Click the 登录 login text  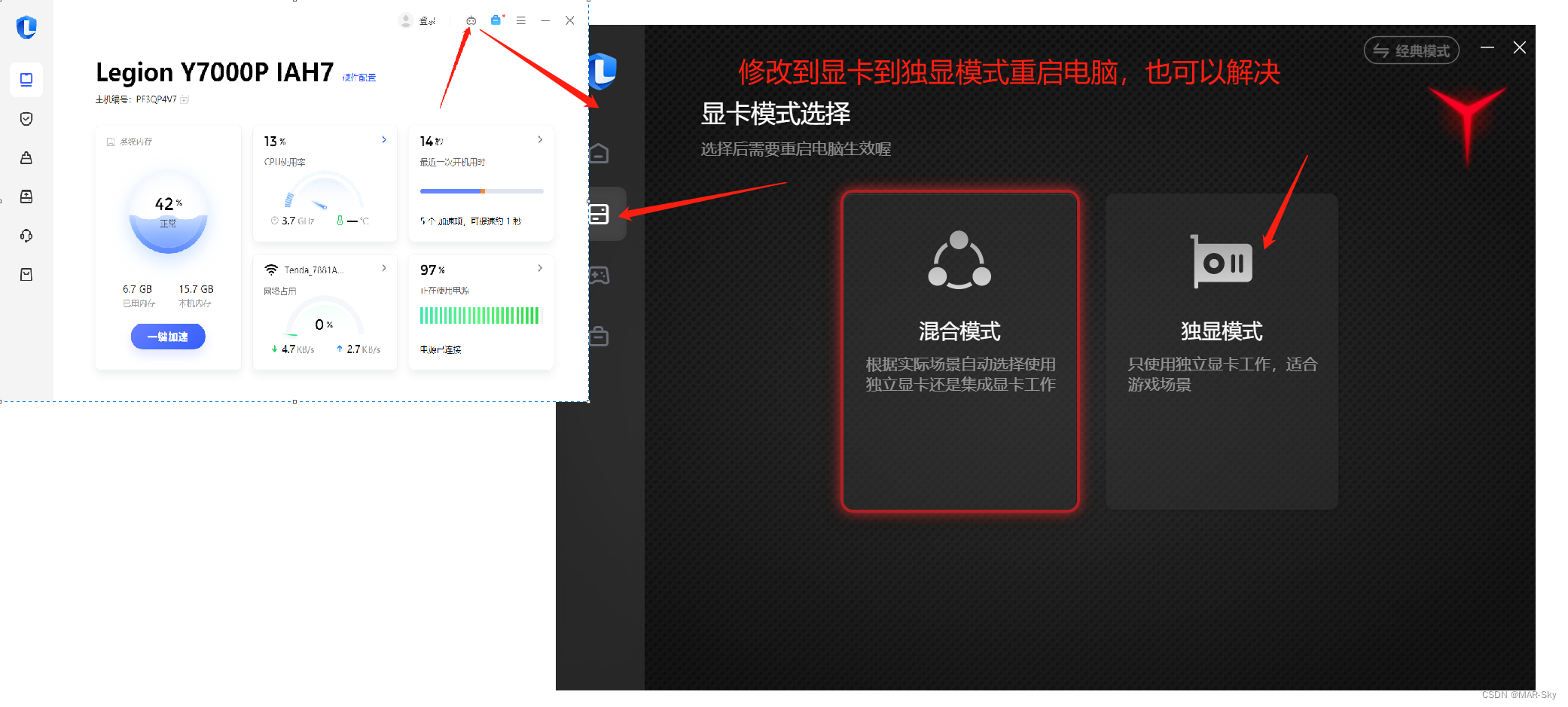[x=428, y=21]
